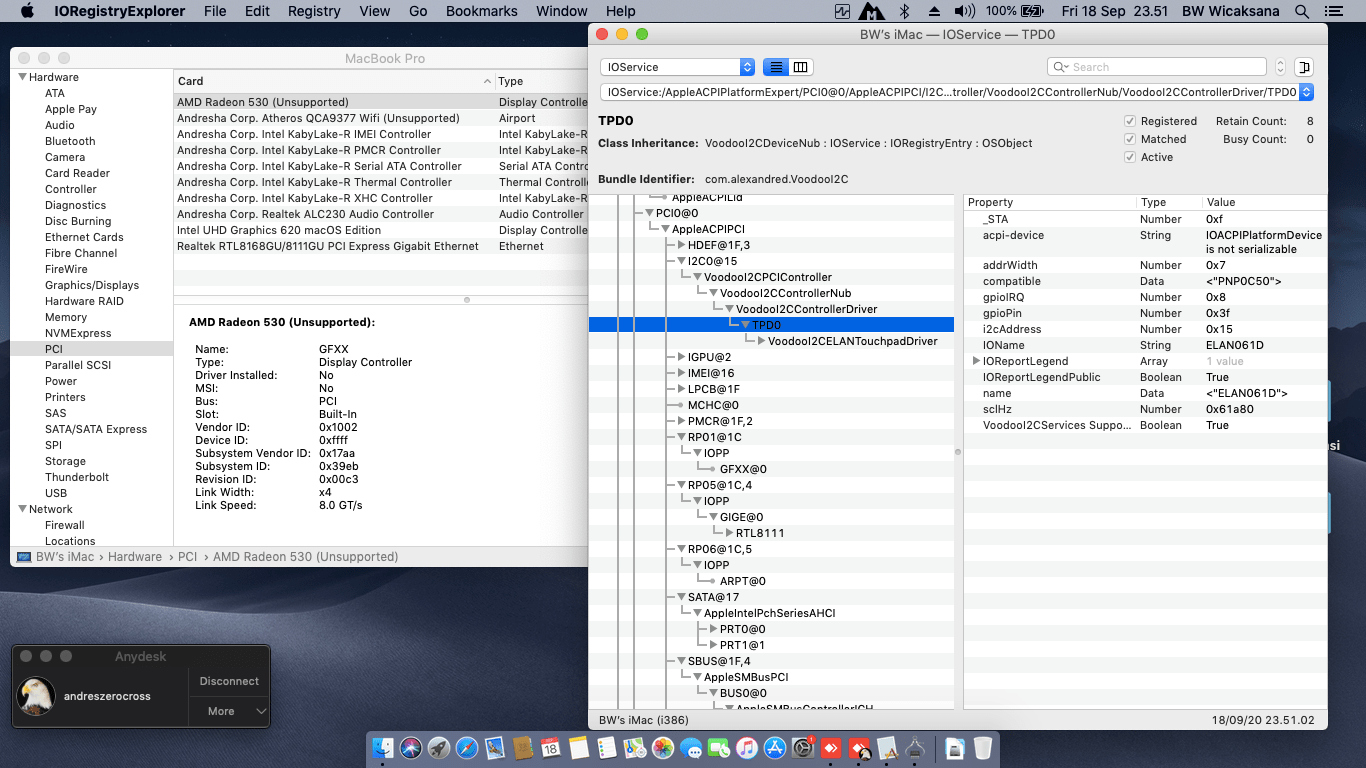
Task: Sort properties by the Property column header
Action: 1049,202
